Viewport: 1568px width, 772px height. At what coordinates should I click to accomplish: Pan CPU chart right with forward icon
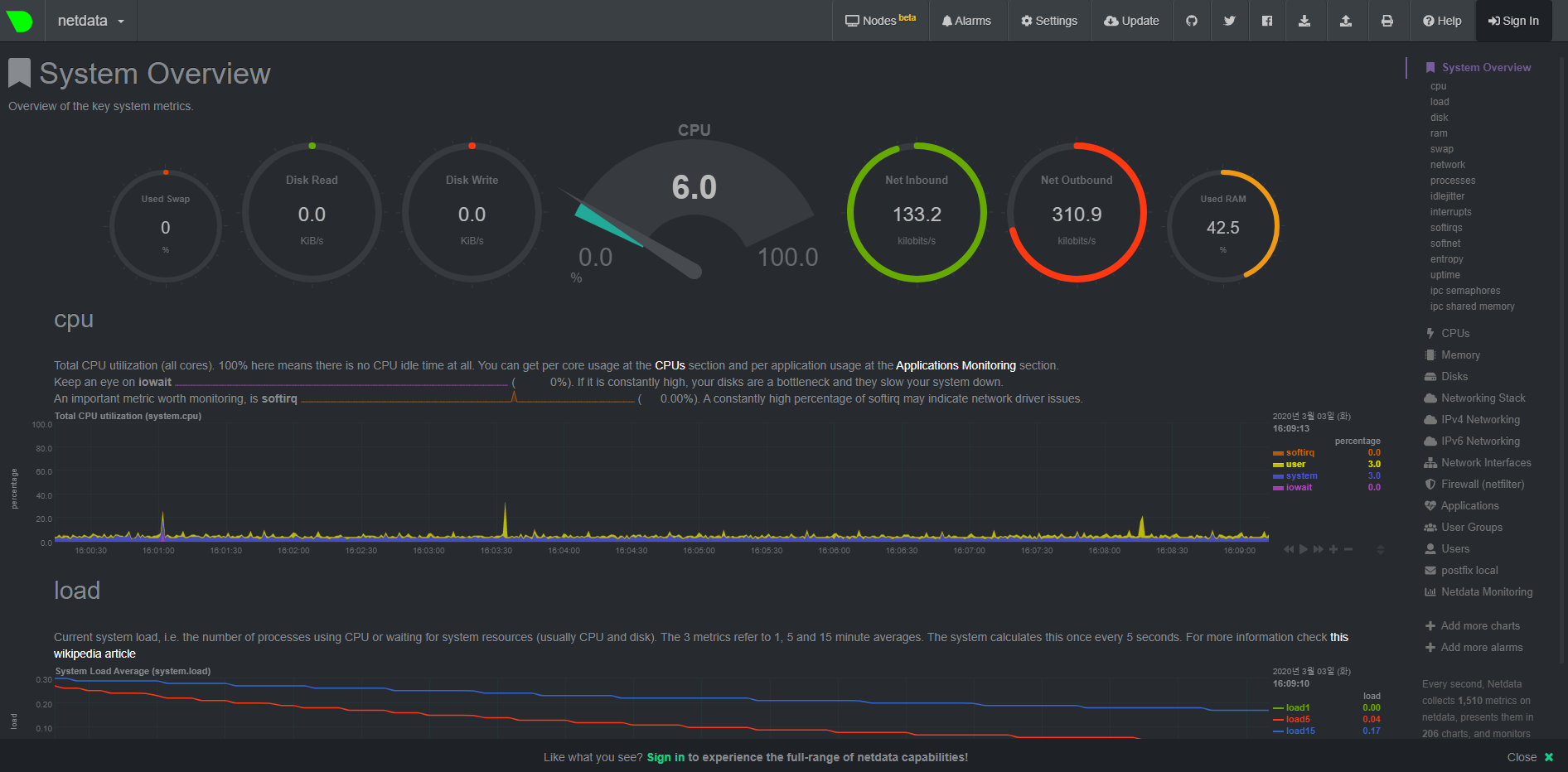click(1319, 549)
